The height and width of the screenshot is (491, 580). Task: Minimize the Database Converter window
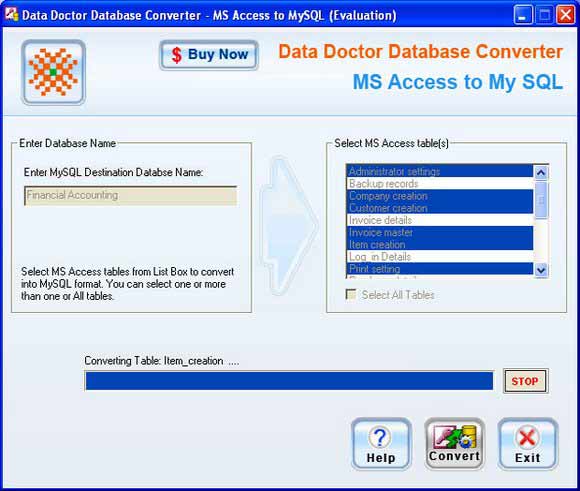[523, 15]
